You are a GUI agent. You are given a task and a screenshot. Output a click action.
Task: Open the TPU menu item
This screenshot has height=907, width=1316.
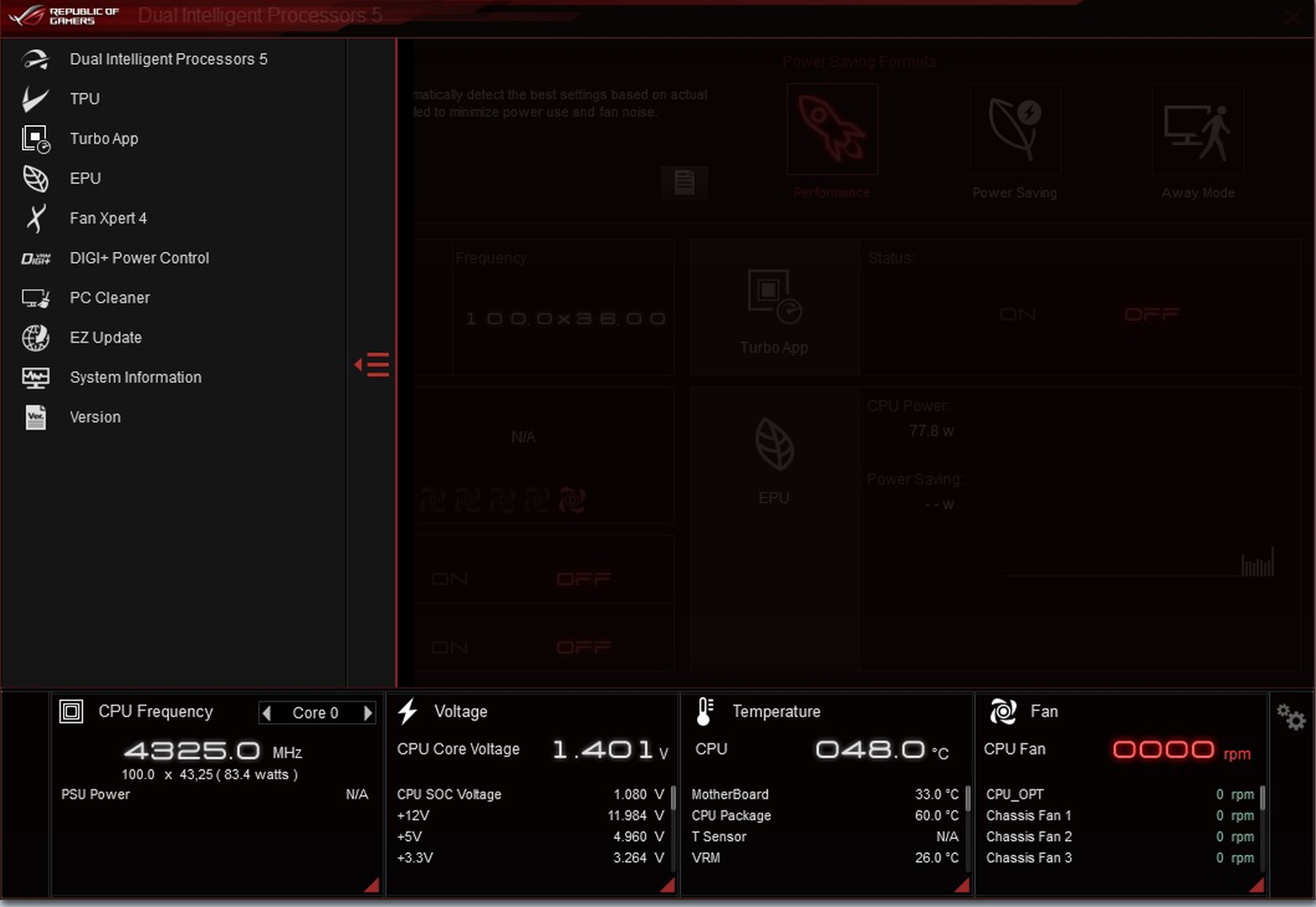(85, 99)
